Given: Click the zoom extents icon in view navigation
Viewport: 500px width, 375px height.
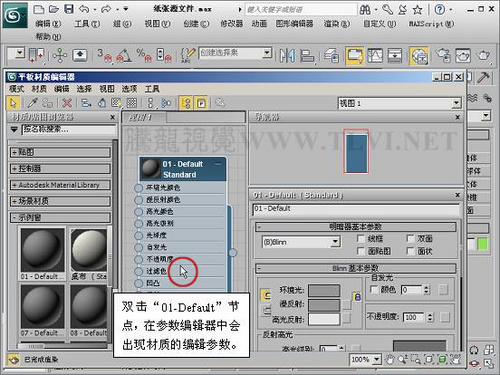Looking at the screenshot, I should click(x=429, y=359).
